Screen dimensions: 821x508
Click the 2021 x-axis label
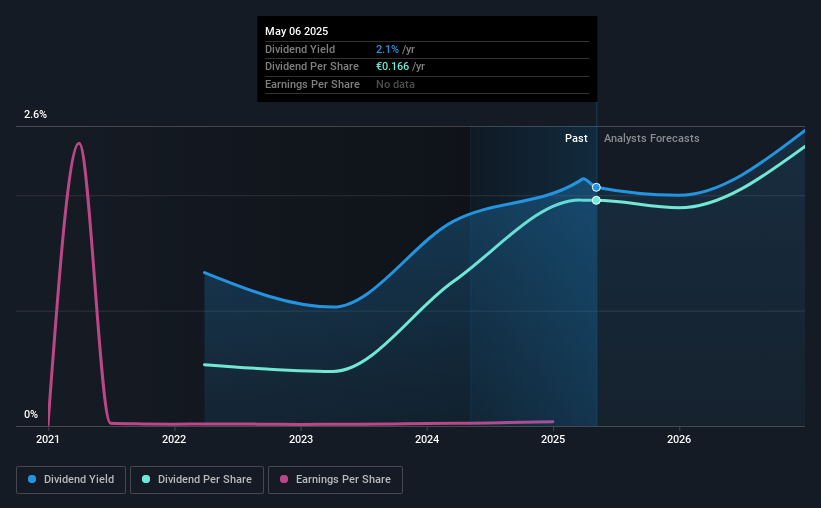(x=48, y=439)
